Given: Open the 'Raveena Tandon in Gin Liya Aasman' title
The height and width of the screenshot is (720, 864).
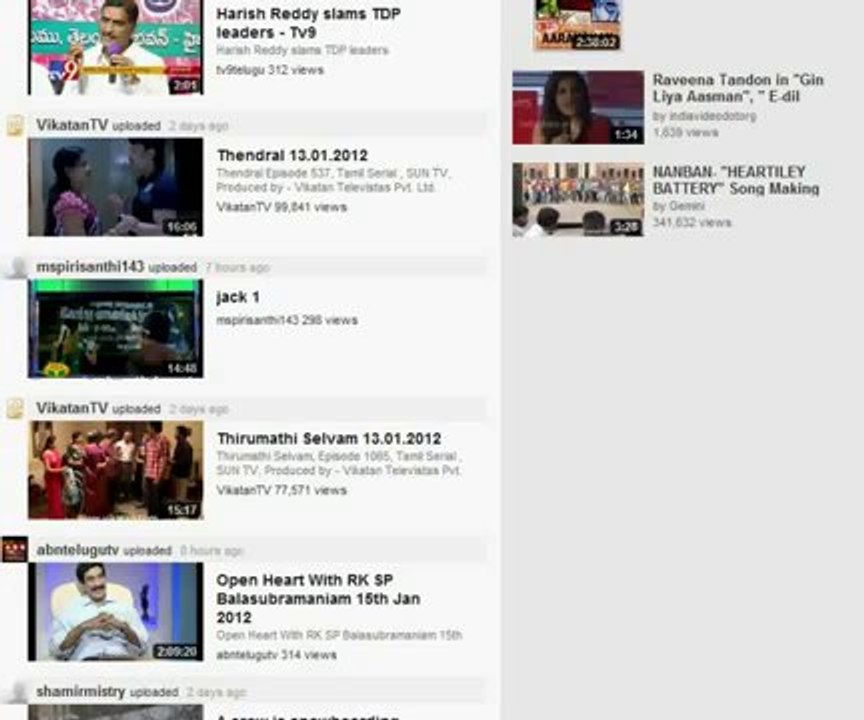Looking at the screenshot, I should click(x=738, y=88).
